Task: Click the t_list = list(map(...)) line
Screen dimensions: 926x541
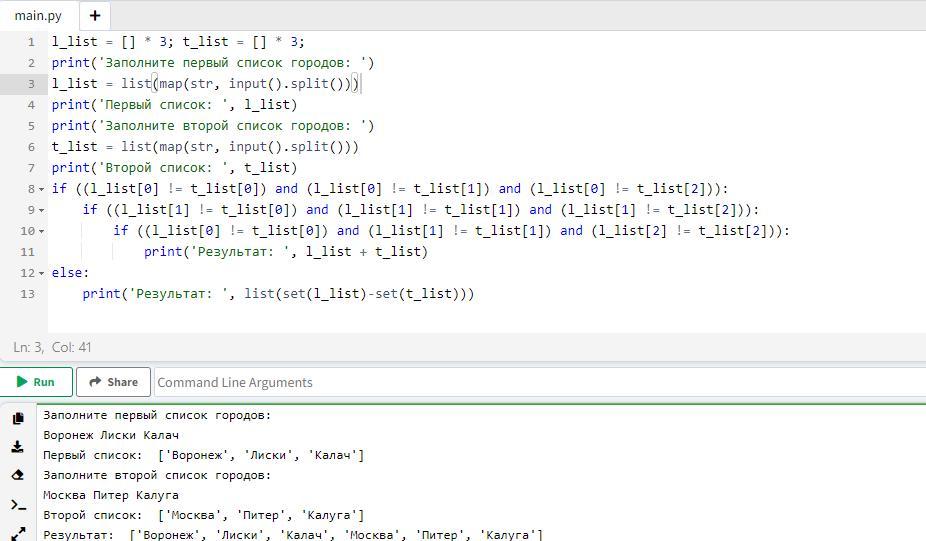Action: point(205,146)
